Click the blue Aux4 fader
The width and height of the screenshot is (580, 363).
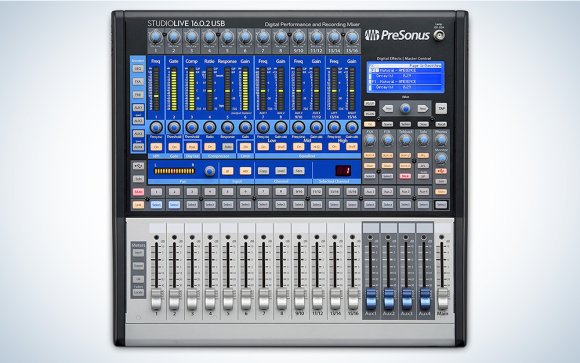[x=425, y=299]
